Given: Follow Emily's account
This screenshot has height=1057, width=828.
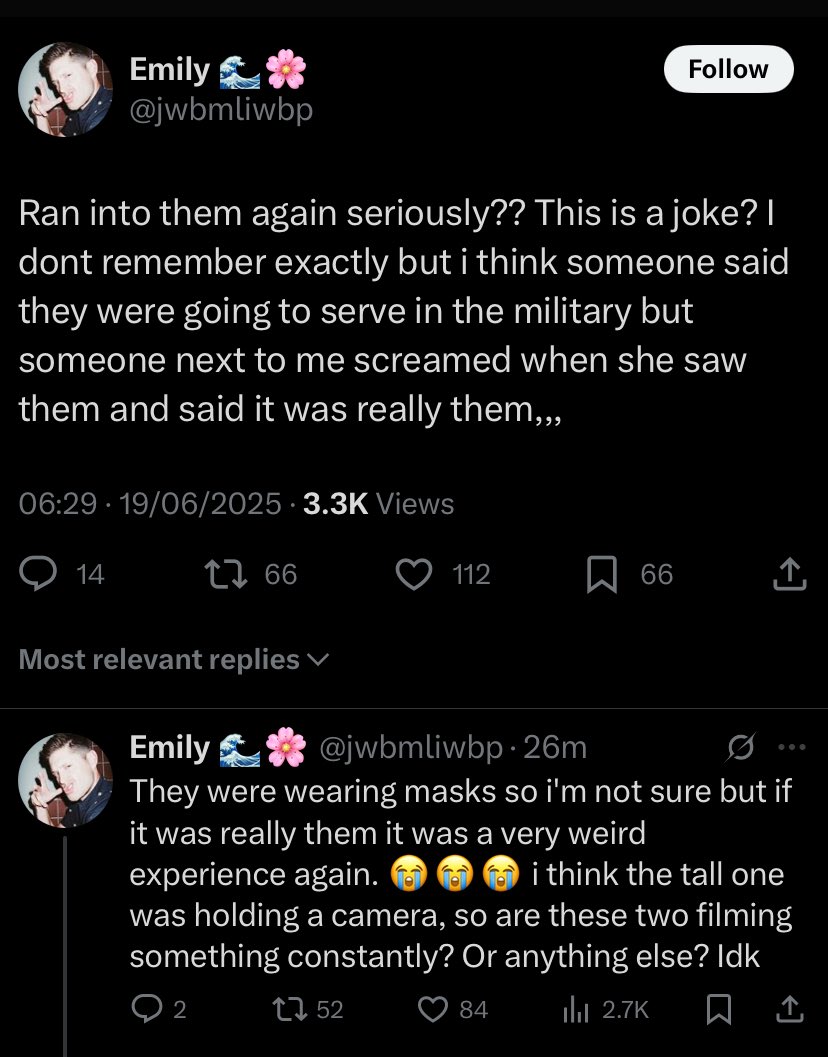Looking at the screenshot, I should [729, 69].
